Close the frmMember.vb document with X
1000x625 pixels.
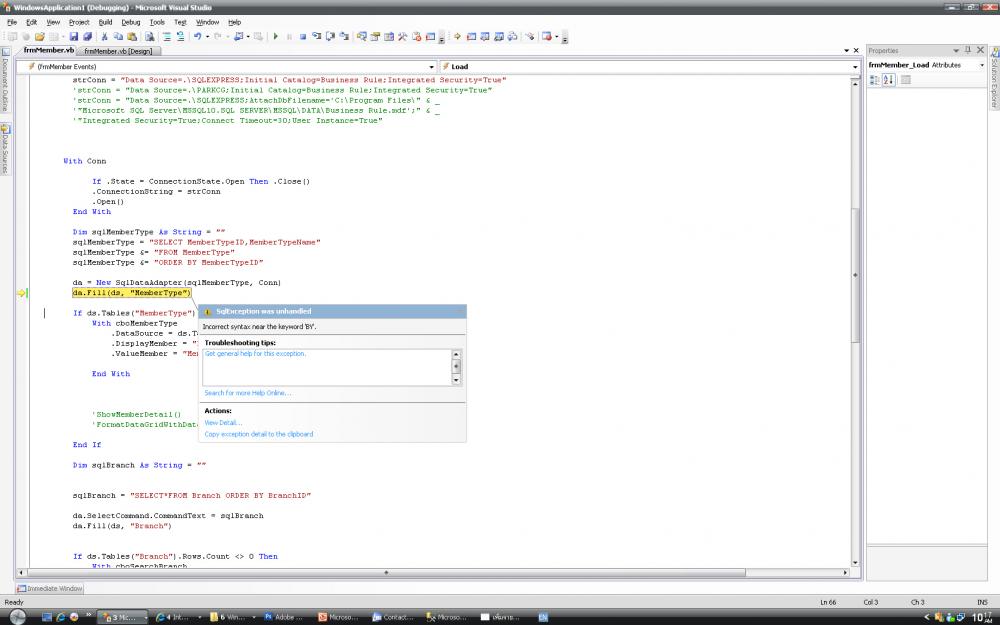pyautogui.click(x=856, y=50)
